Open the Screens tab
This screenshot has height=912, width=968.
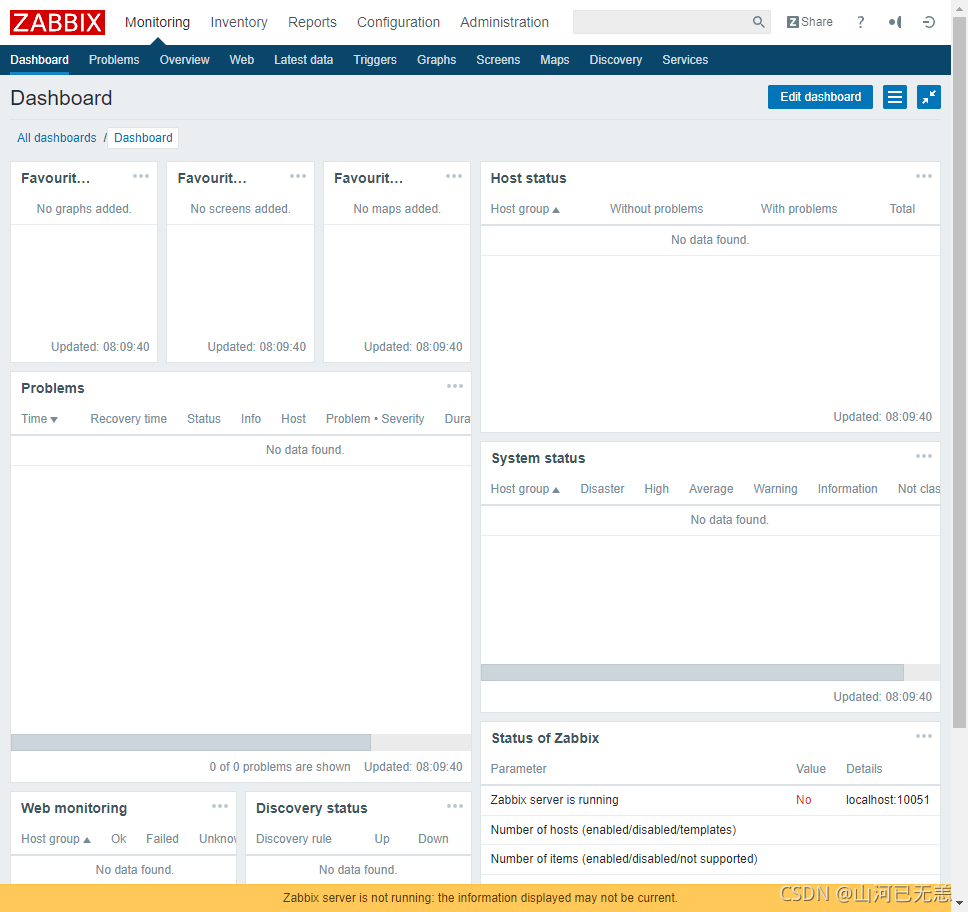coord(498,60)
